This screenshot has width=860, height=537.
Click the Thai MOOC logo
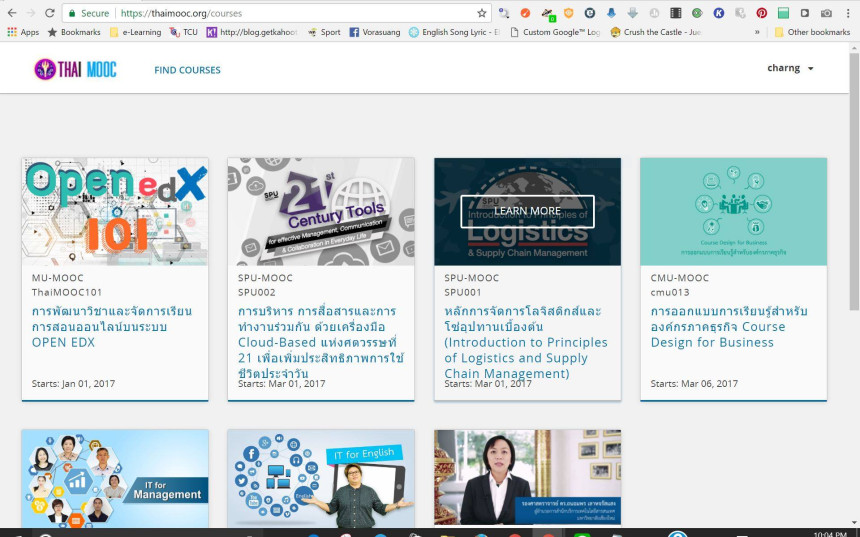pos(75,69)
